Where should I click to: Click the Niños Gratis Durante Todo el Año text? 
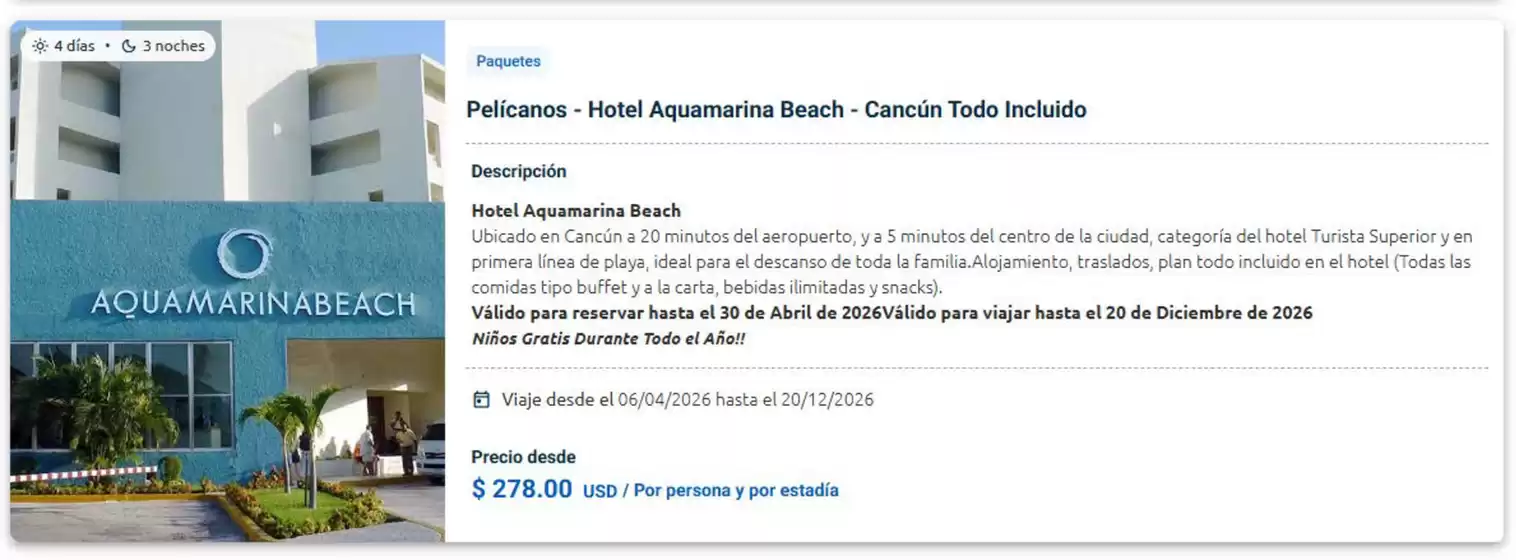pyautogui.click(x=608, y=338)
